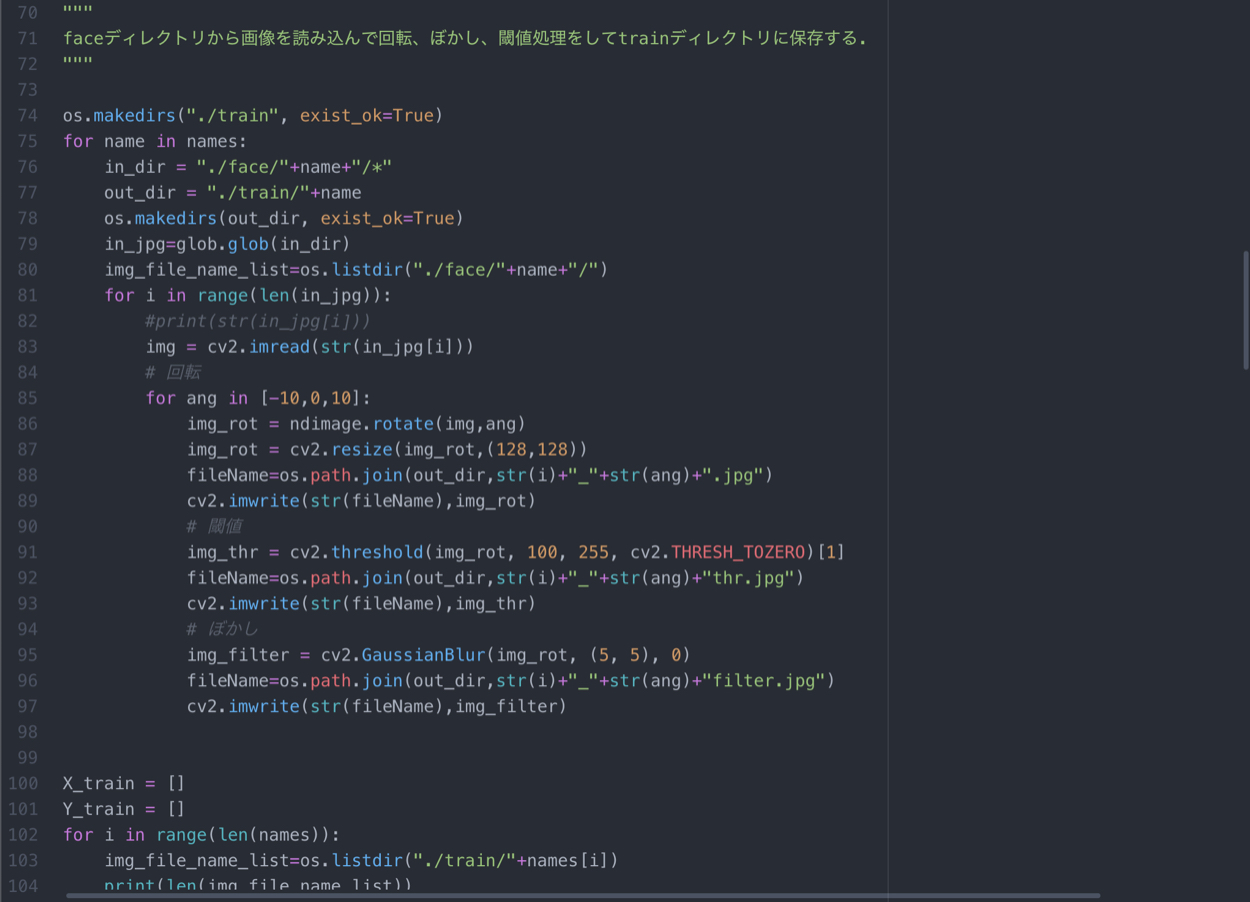
Task: Click the ぼかし comment line
Action: (222, 629)
